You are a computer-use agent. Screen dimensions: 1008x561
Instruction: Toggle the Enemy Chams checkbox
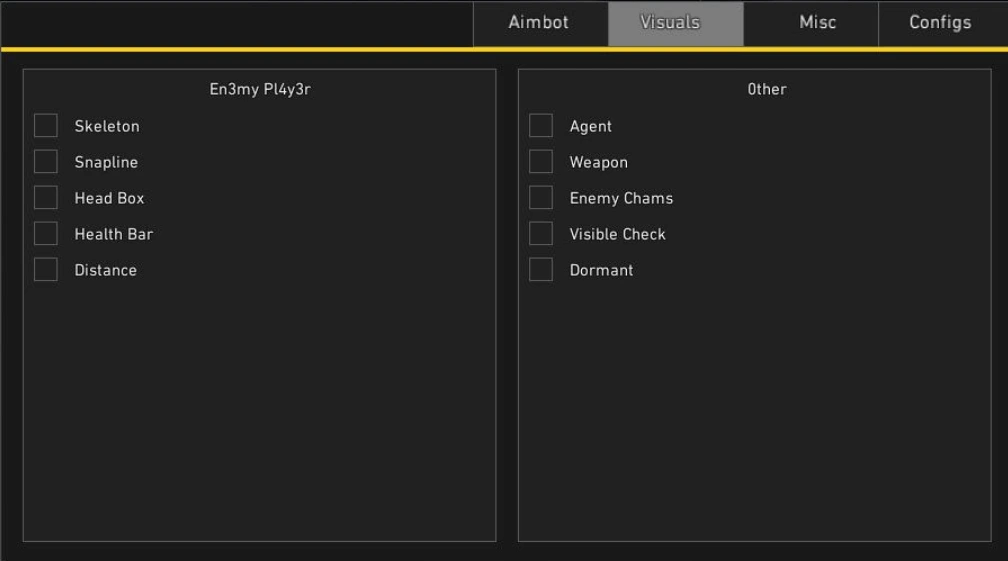(541, 197)
